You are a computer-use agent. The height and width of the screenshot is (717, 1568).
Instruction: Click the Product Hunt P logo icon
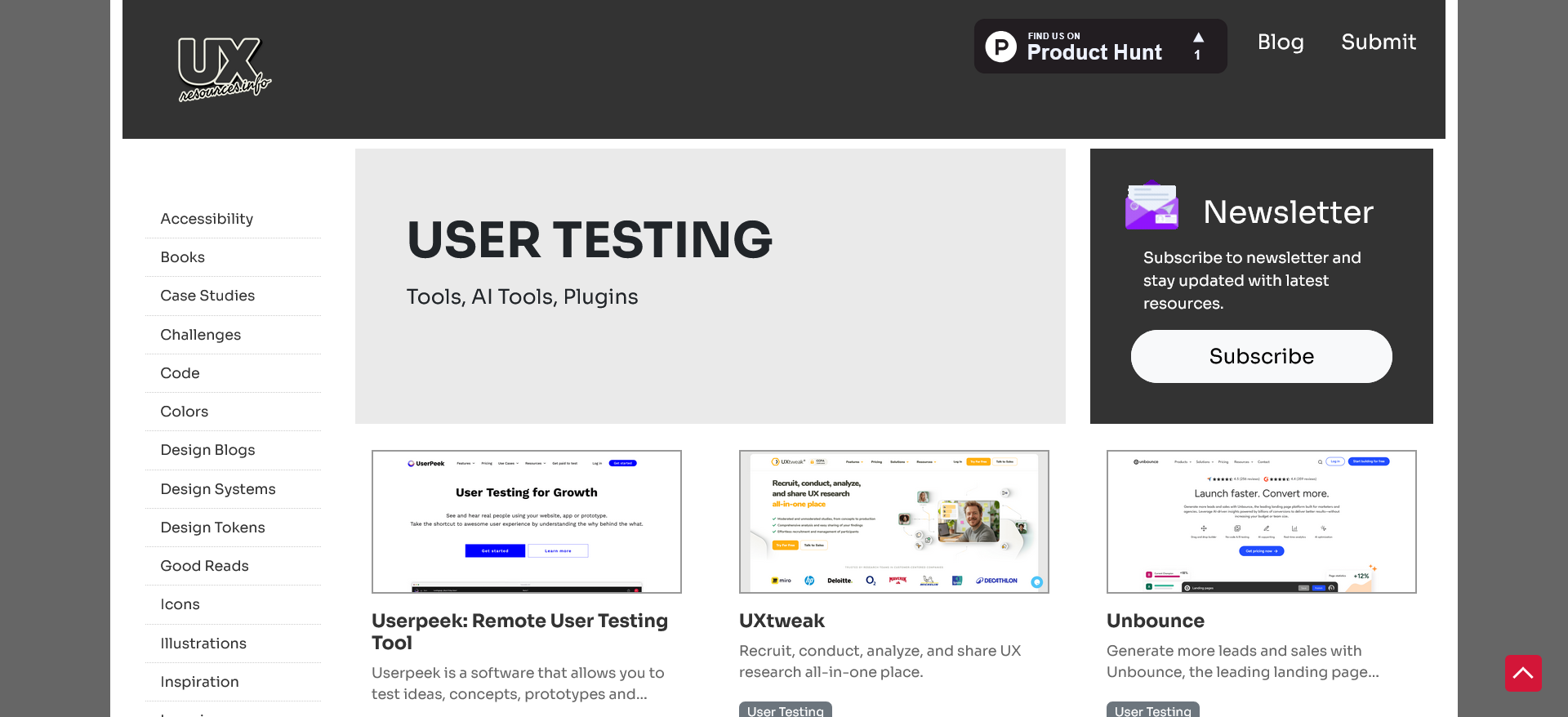click(x=1000, y=47)
